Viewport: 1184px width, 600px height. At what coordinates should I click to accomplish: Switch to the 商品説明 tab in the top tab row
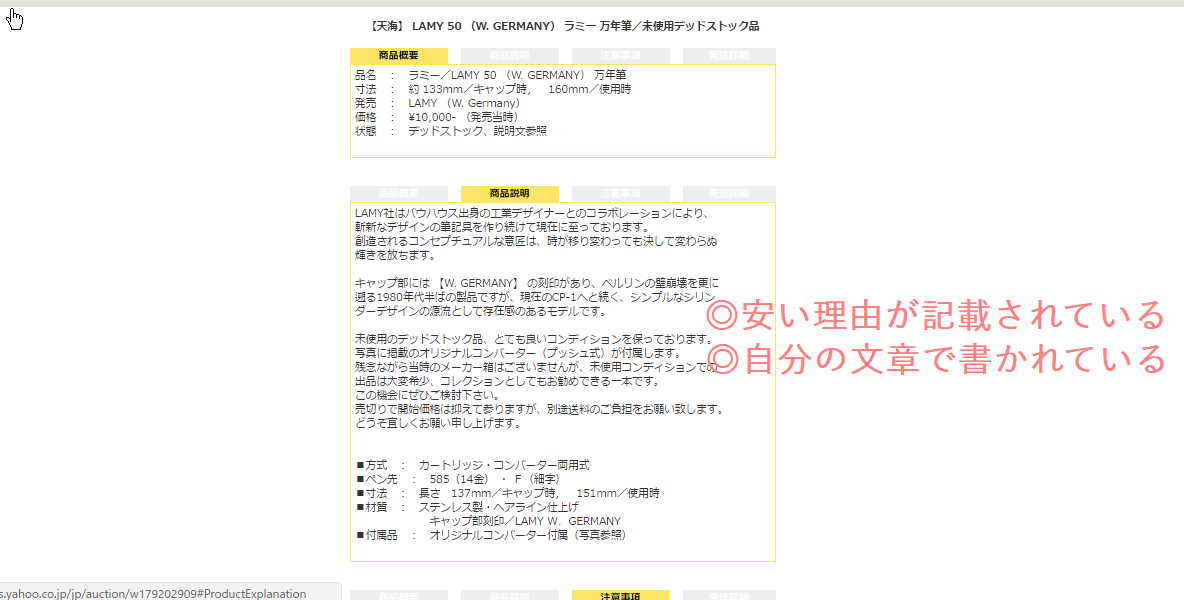tap(510, 55)
